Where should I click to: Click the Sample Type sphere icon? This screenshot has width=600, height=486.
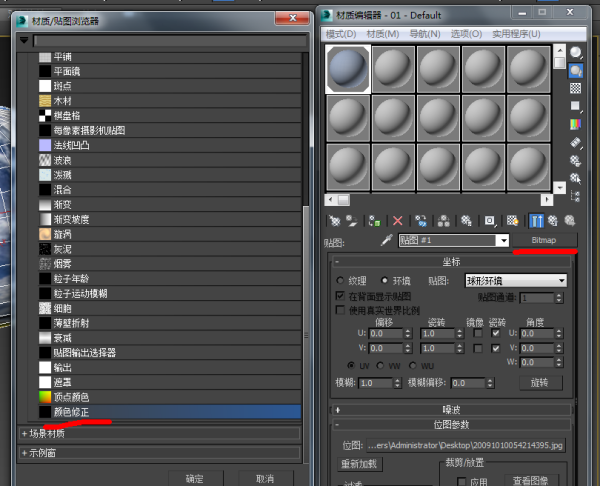tap(576, 52)
